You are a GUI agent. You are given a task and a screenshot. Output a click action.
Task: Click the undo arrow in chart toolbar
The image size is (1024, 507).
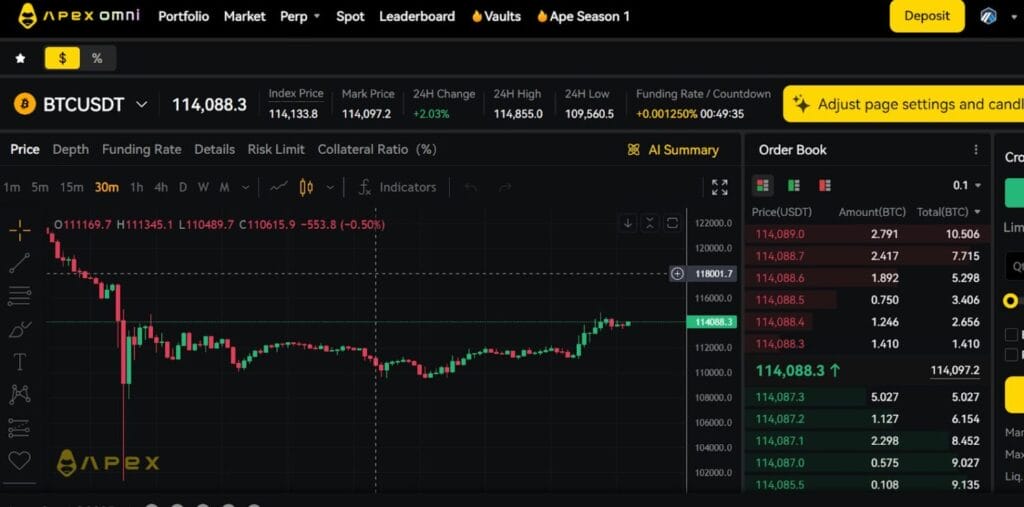[x=471, y=188]
